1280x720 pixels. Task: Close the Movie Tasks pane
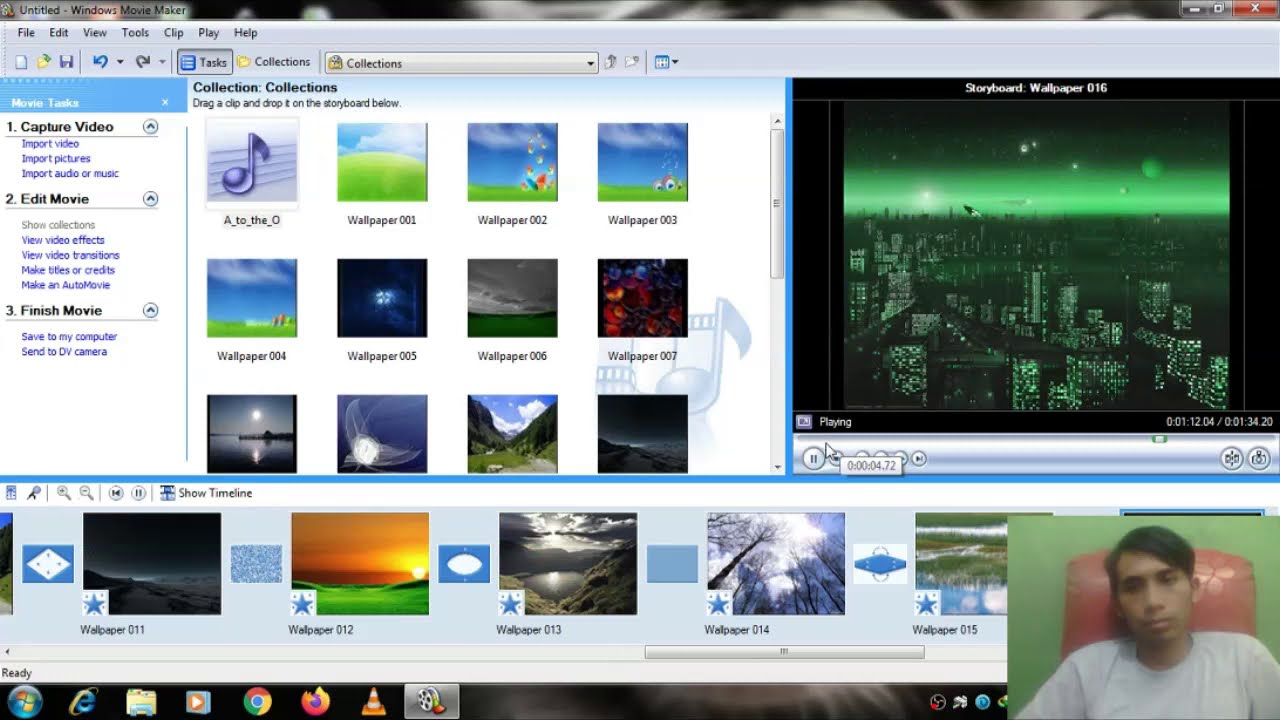pyautogui.click(x=165, y=103)
